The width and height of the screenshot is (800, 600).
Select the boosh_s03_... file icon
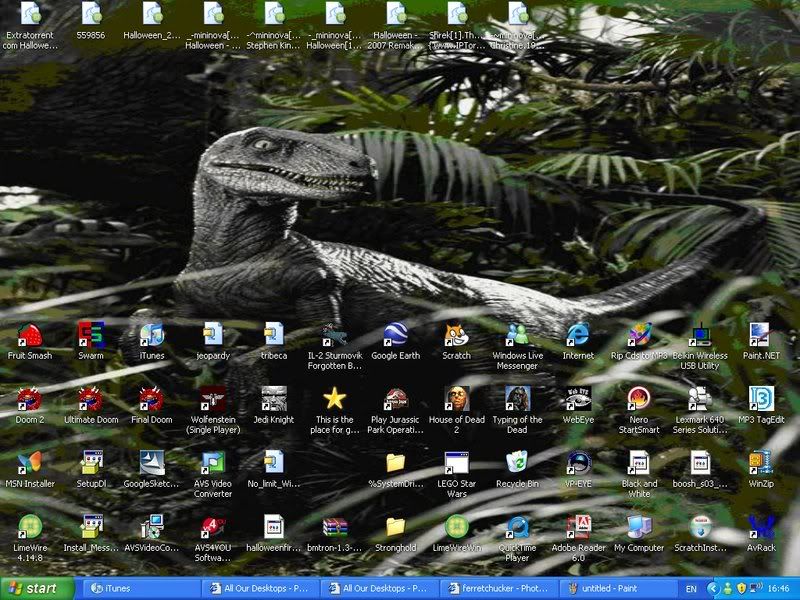[x=699, y=463]
